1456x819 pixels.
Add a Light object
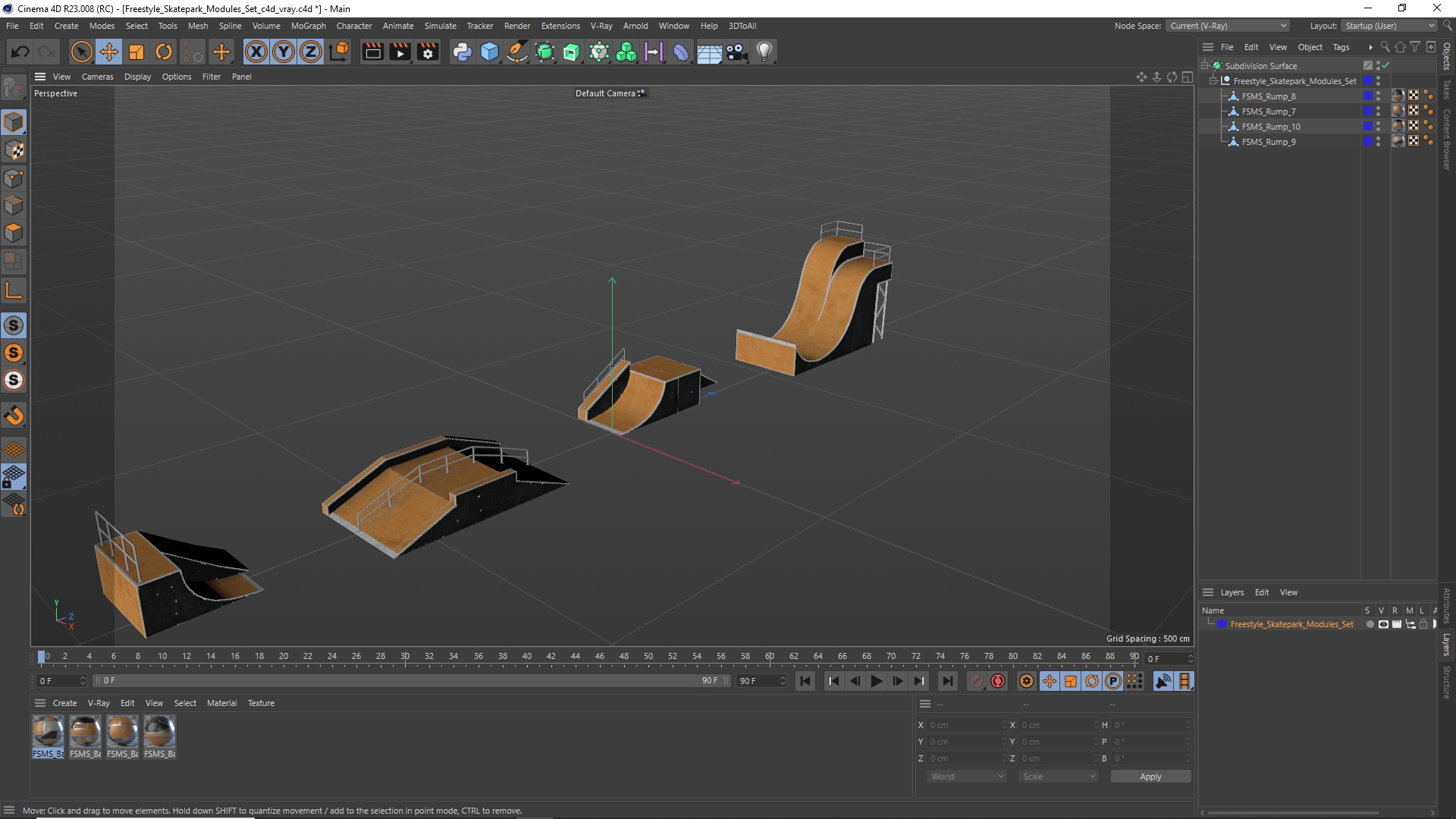click(x=764, y=52)
